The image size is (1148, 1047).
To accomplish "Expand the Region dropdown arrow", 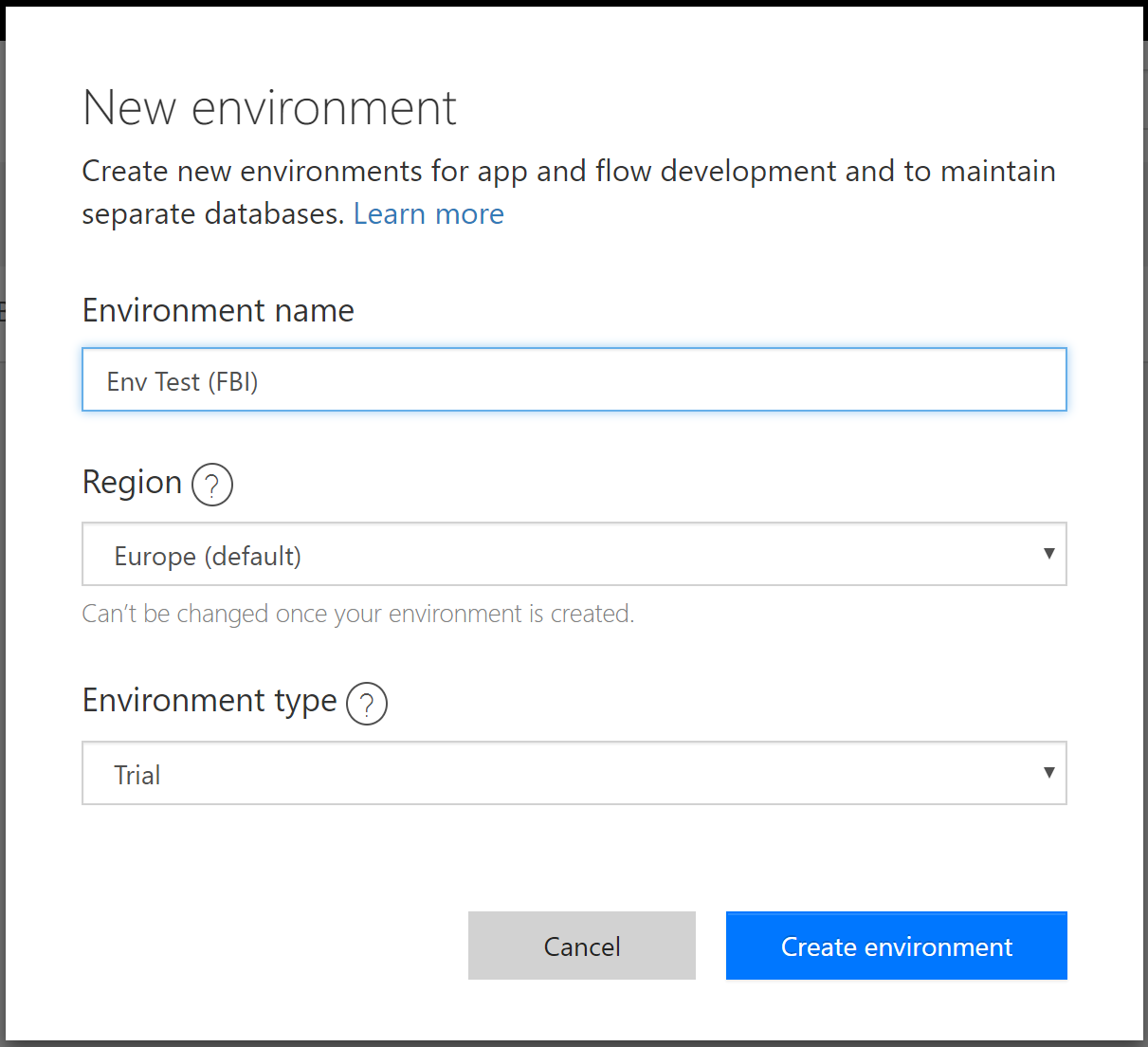I will coord(1048,554).
